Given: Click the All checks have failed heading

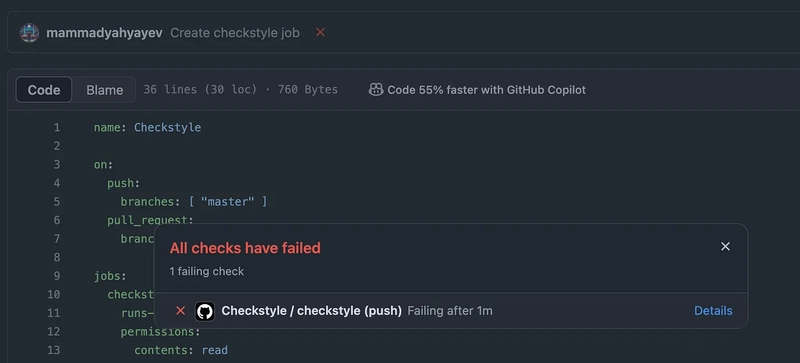Looking at the screenshot, I should [245, 248].
